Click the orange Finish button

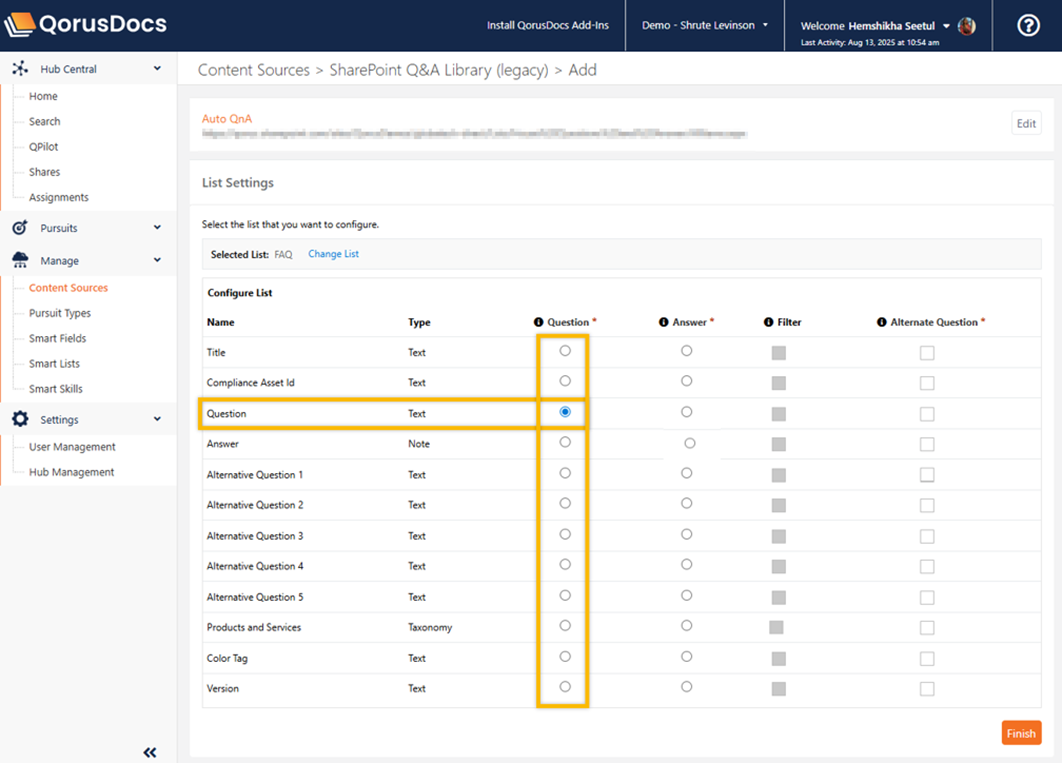[1020, 733]
